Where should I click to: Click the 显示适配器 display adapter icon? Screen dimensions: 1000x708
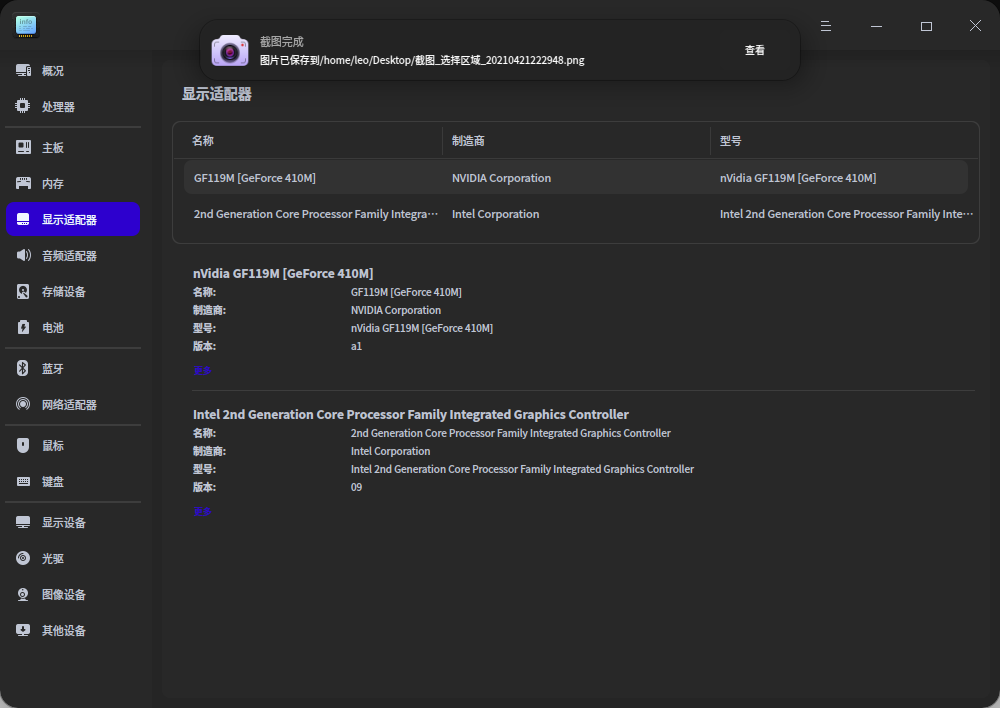coord(23,219)
